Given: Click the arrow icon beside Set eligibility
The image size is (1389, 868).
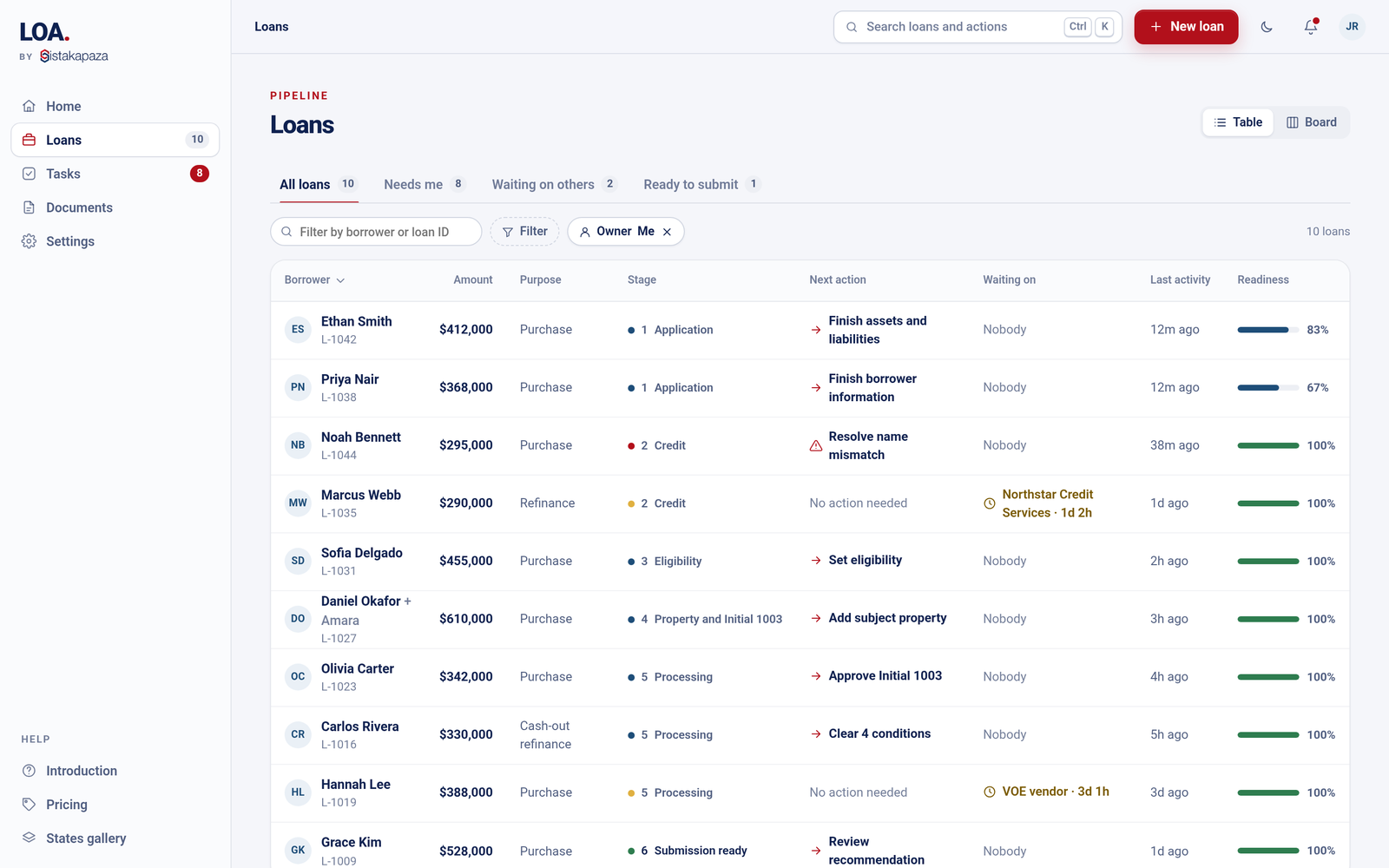Looking at the screenshot, I should pyautogui.click(x=816, y=561).
